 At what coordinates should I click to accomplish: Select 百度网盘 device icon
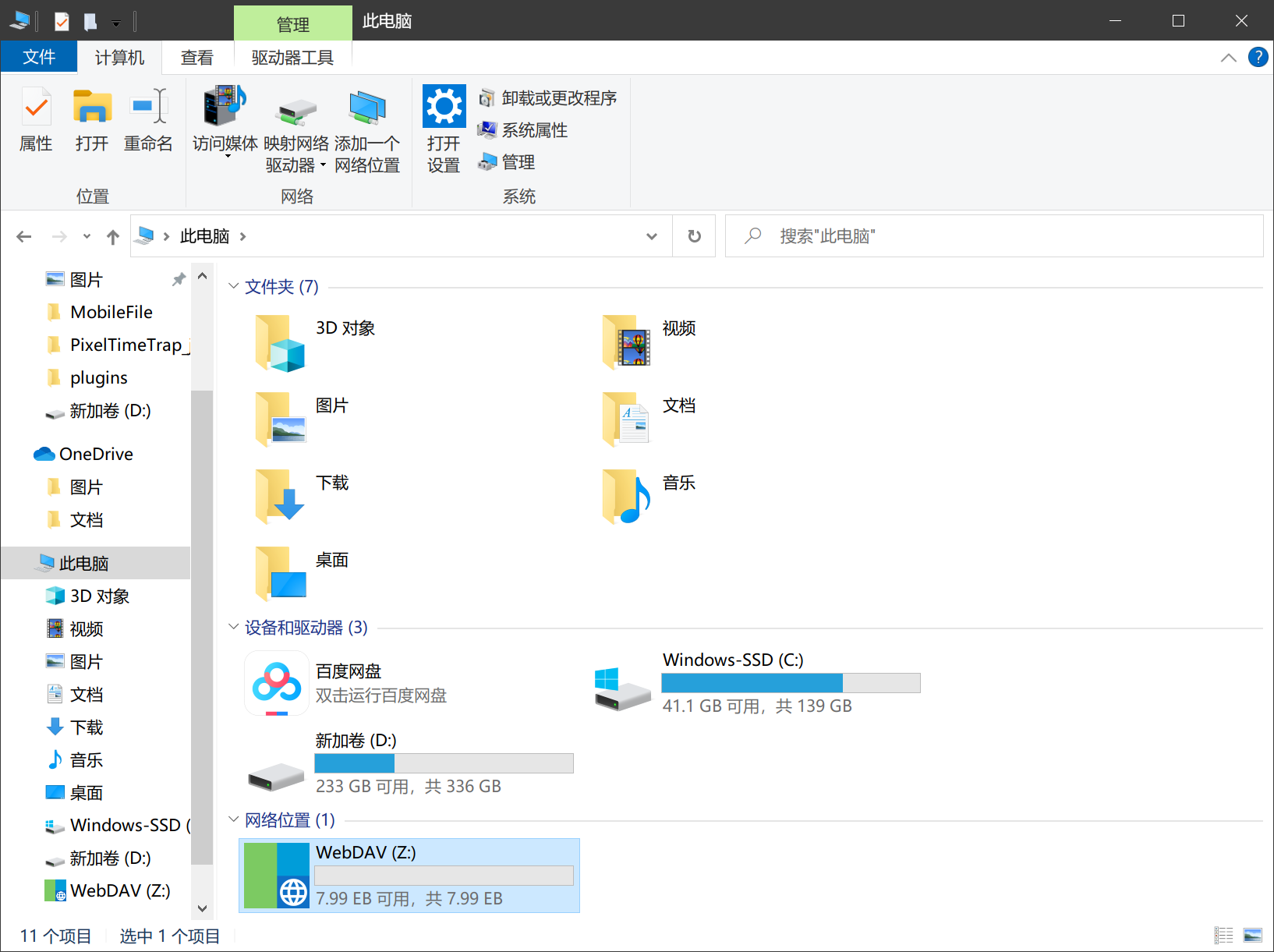276,684
